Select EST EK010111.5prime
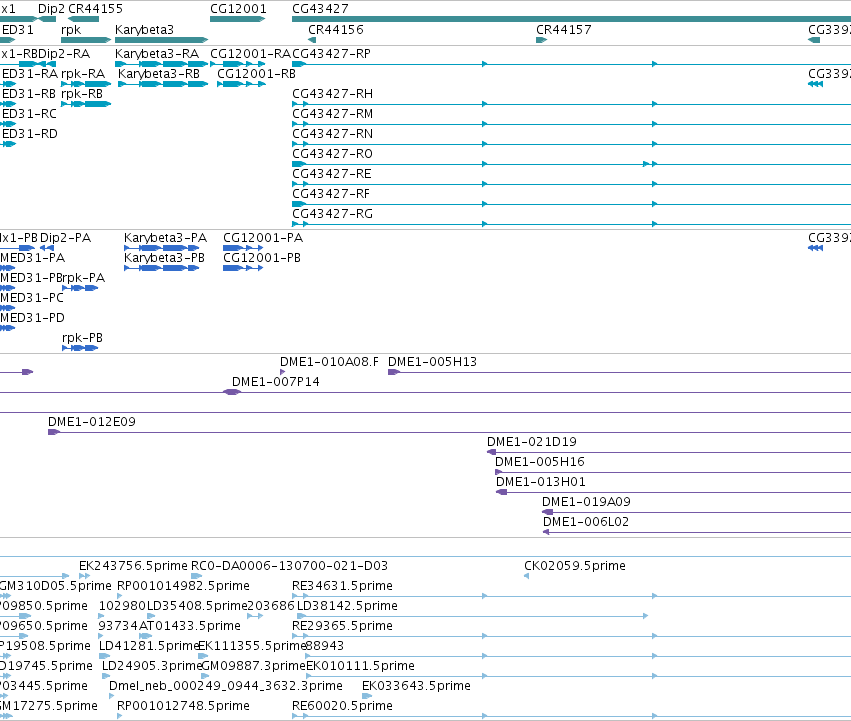 point(579,676)
